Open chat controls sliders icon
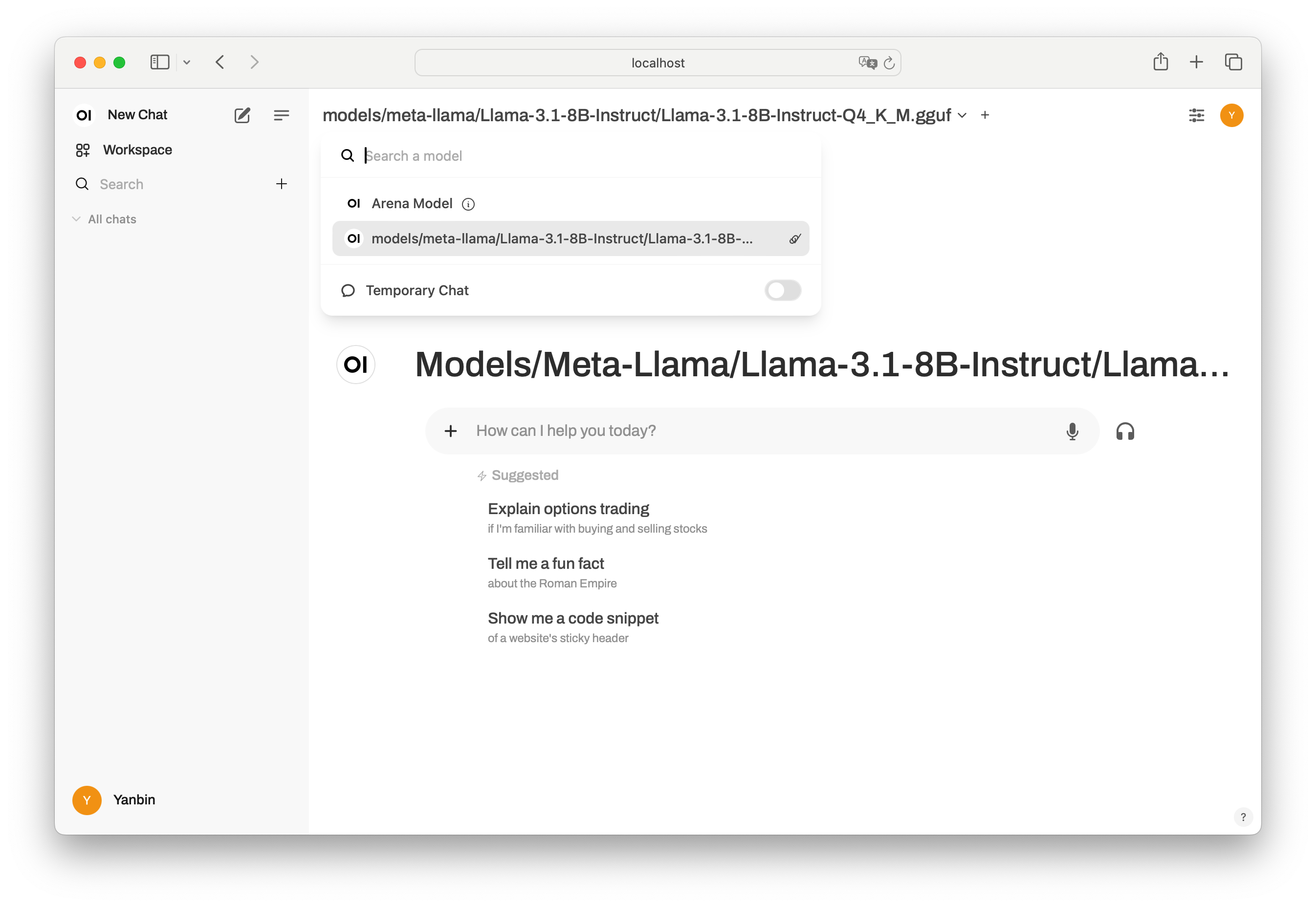The width and height of the screenshot is (1316, 907). [1196, 115]
